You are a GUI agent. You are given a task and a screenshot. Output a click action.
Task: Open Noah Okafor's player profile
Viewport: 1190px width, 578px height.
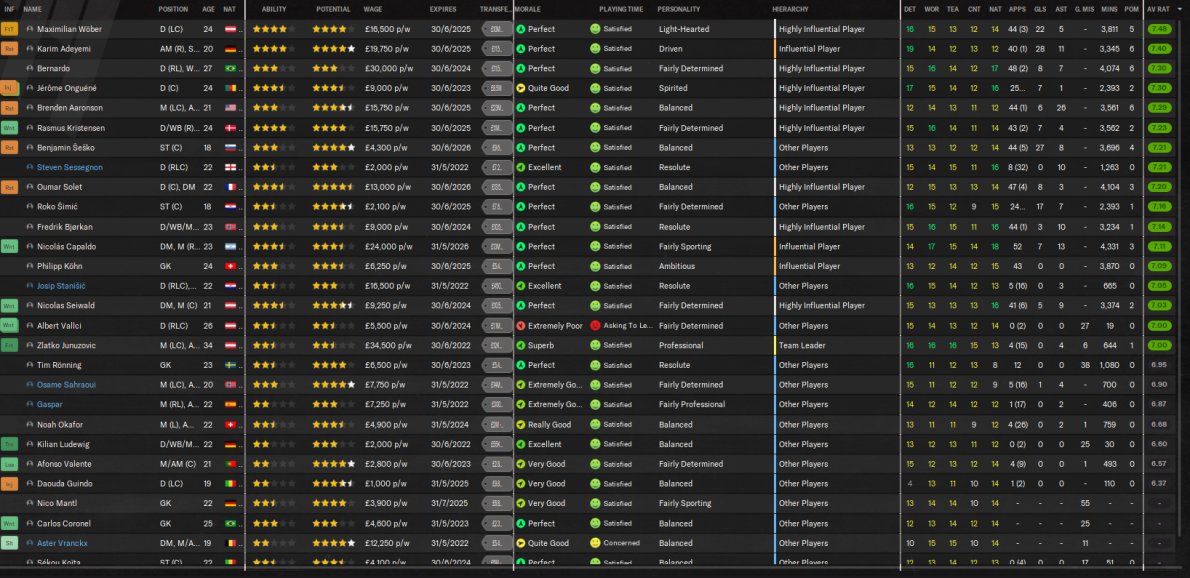(60, 424)
